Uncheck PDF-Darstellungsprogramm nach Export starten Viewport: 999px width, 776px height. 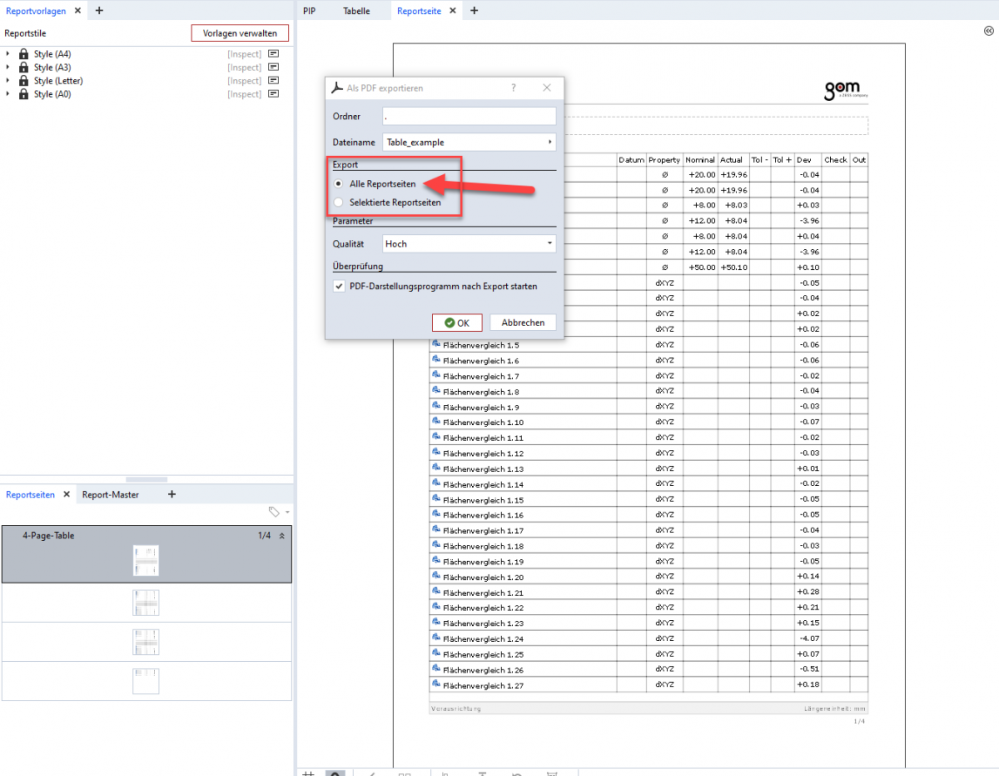click(340, 286)
